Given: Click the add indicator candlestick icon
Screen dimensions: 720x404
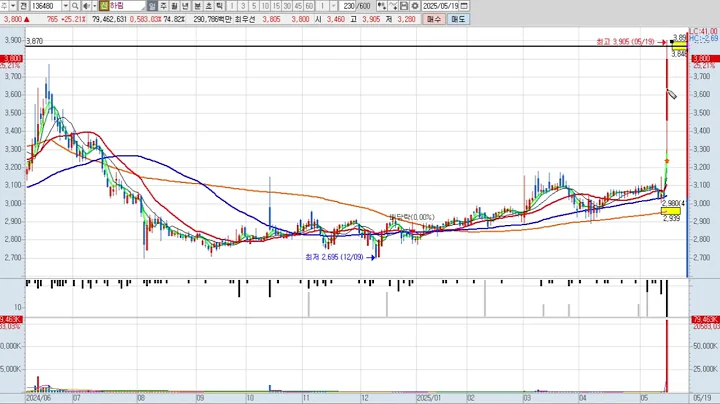Looking at the screenshot, I should click(x=381, y=6).
